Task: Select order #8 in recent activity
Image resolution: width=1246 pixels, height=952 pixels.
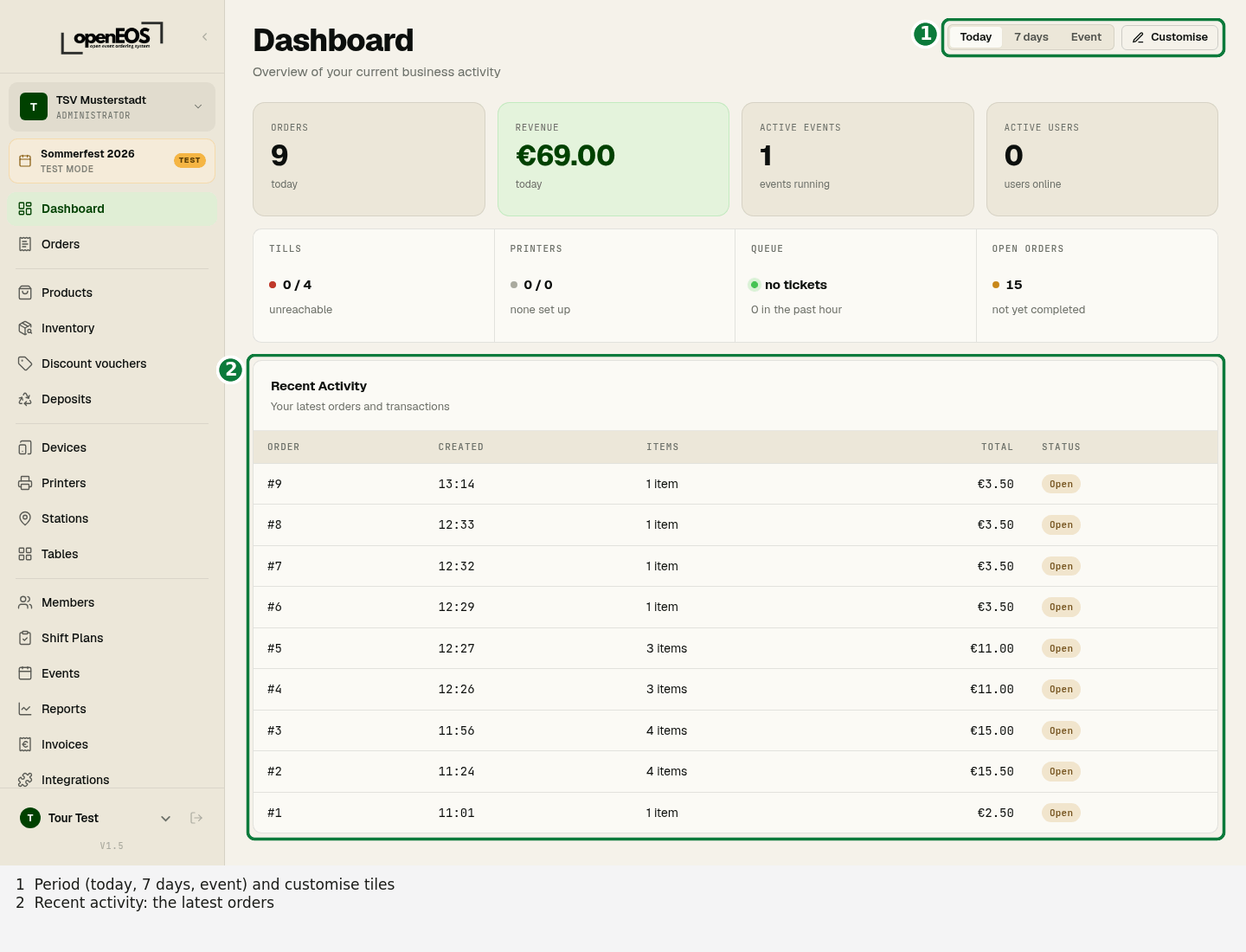Action: click(x=735, y=525)
